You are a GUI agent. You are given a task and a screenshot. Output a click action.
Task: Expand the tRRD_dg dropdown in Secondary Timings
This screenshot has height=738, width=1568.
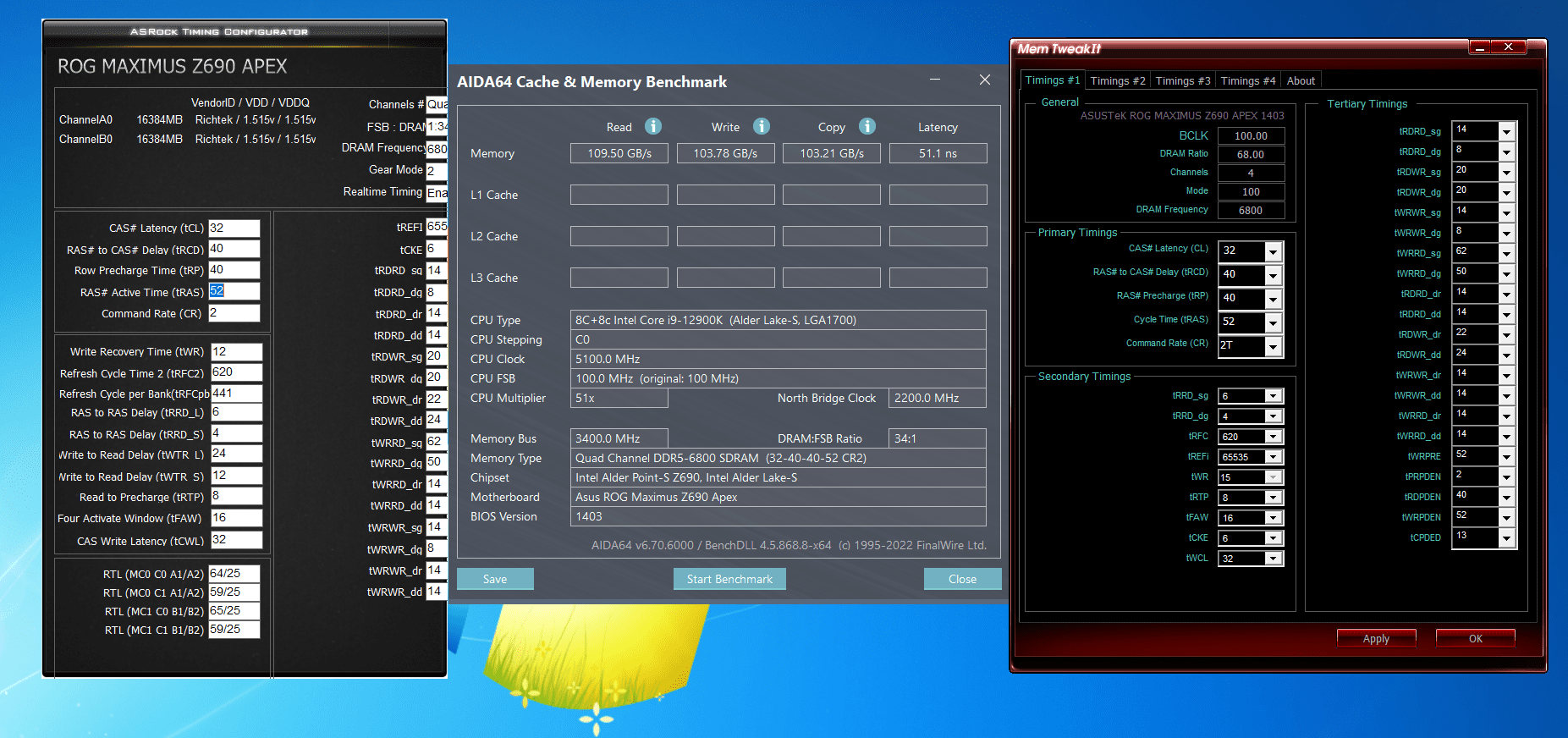click(x=1273, y=416)
